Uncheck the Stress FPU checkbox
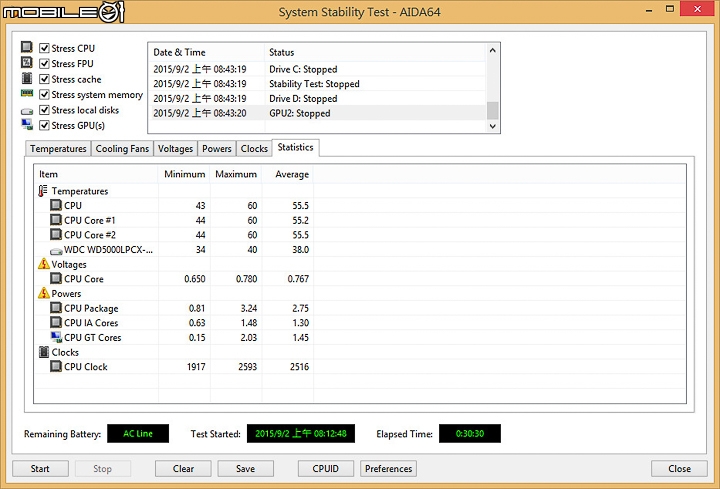Viewport: 720px width, 489px height. coord(45,63)
